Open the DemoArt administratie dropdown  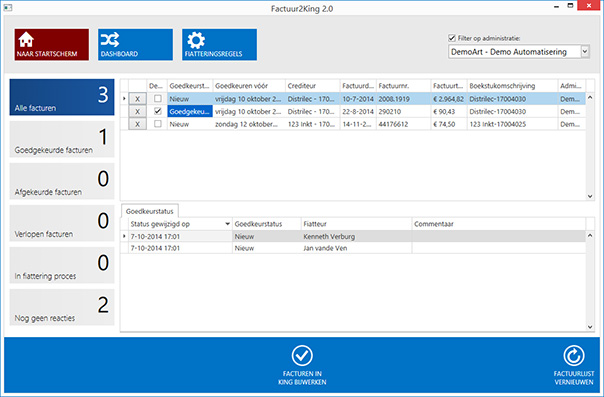(x=585, y=52)
